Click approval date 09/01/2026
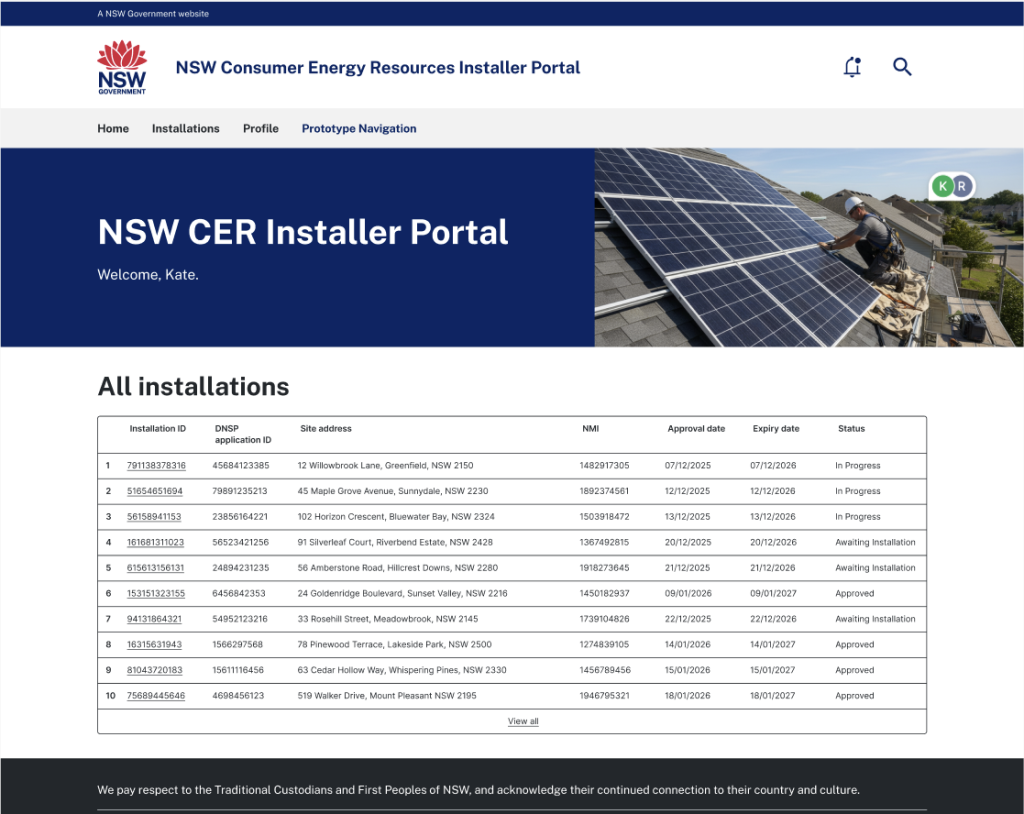Screen dimensions: 1024x814 point(688,593)
